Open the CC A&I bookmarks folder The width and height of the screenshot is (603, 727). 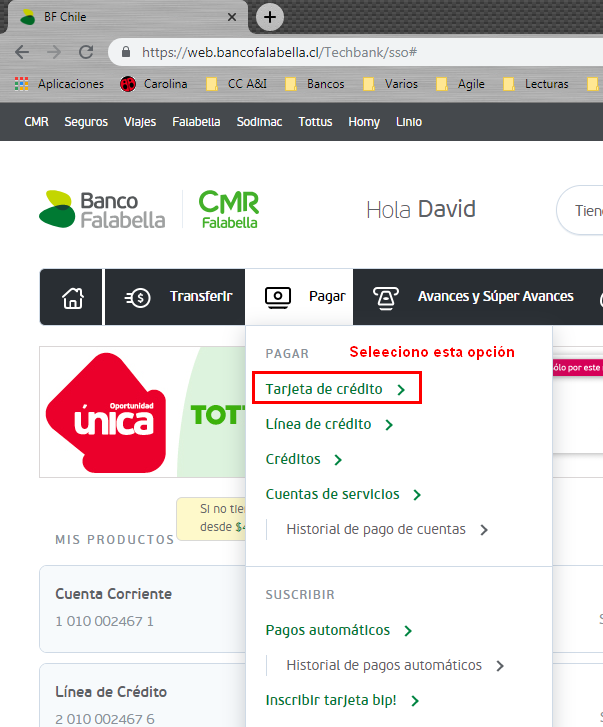[x=237, y=84]
